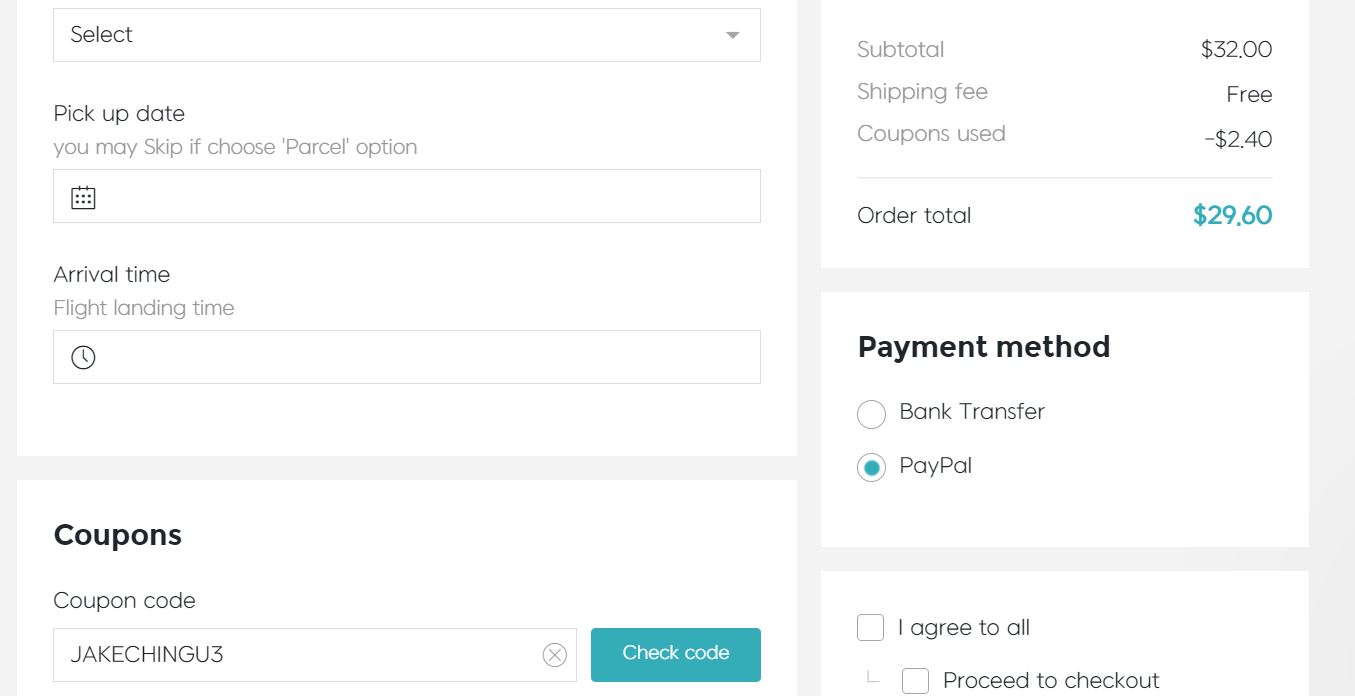The width and height of the screenshot is (1355, 696).
Task: Click the Coupons section heading
Action: click(118, 535)
